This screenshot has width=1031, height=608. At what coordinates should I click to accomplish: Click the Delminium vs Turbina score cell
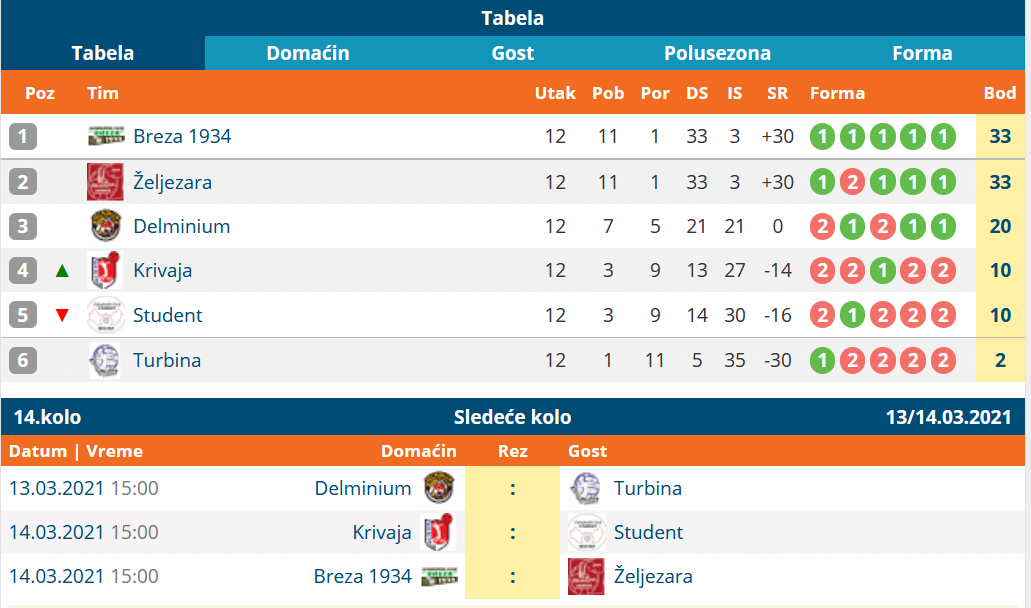[x=513, y=488]
